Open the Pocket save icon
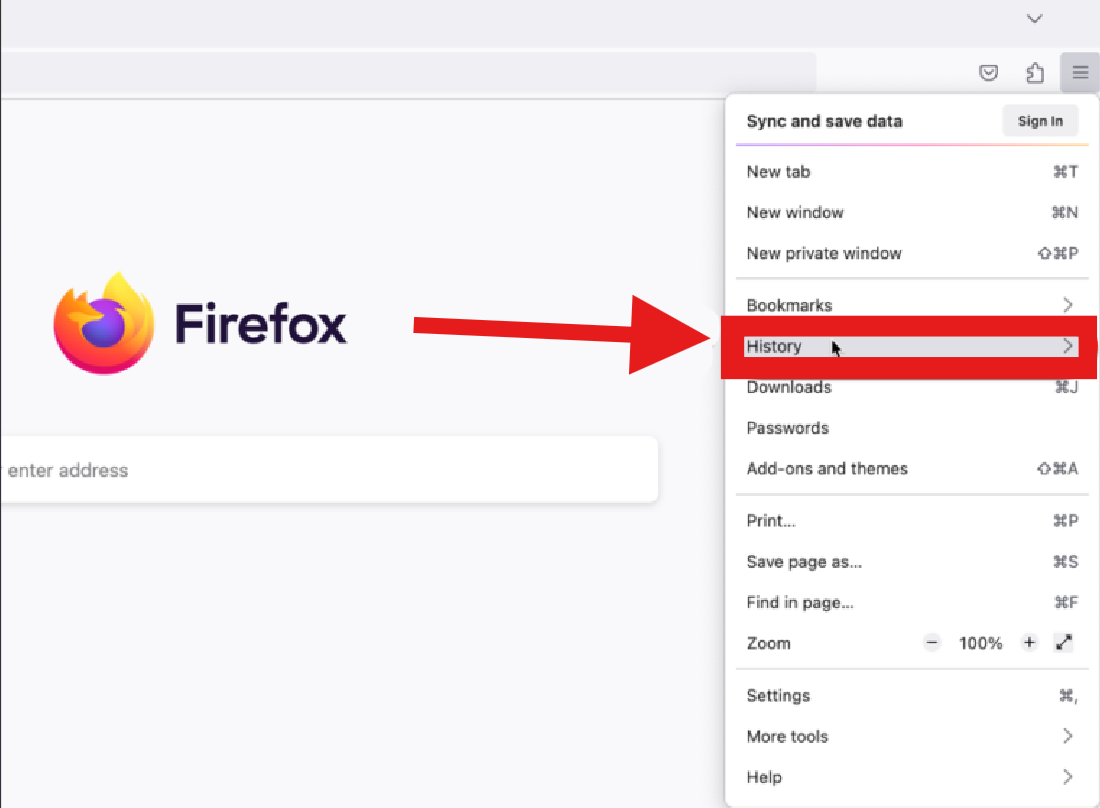Viewport: 1100px width, 808px height. point(988,72)
